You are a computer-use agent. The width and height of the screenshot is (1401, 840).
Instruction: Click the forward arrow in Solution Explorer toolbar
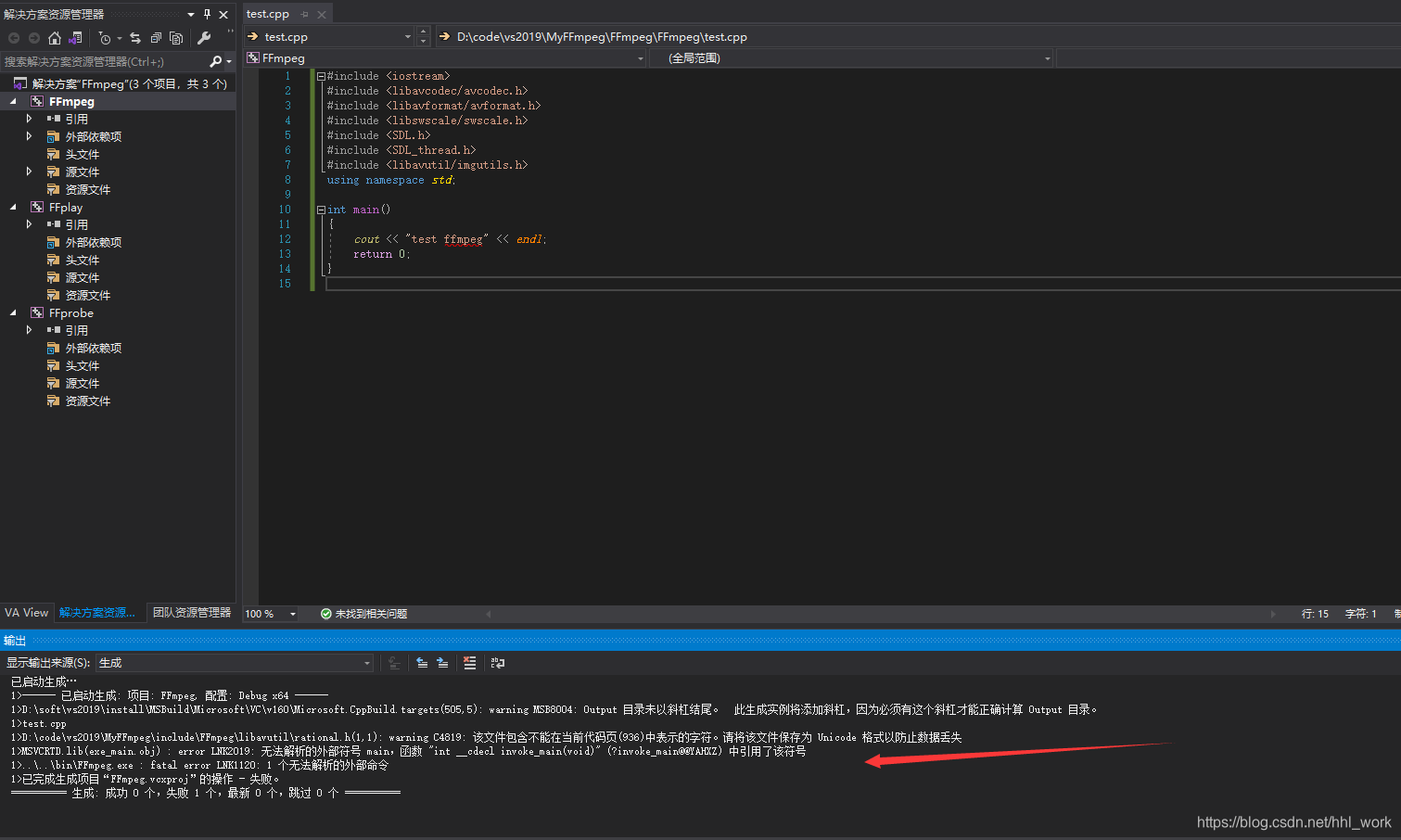pyautogui.click(x=34, y=38)
